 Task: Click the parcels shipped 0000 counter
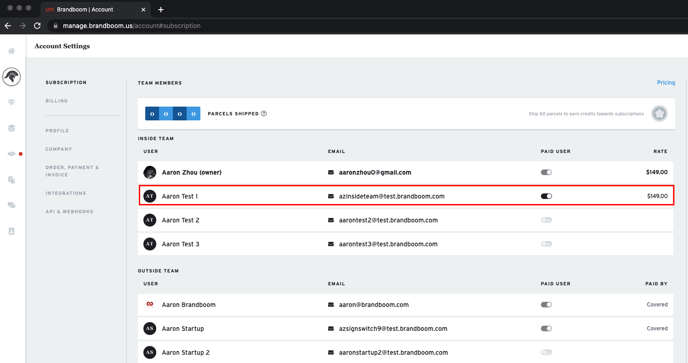(172, 114)
